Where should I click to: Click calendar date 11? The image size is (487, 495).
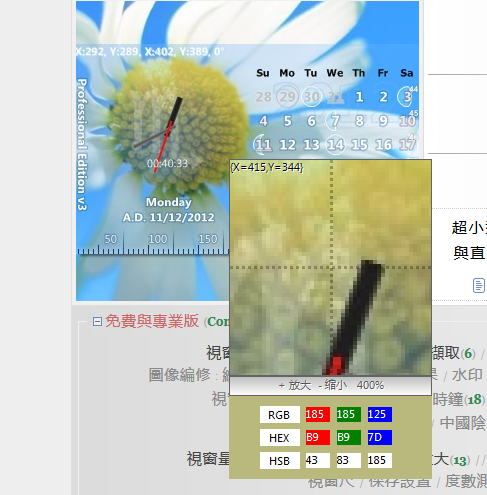coord(263,145)
